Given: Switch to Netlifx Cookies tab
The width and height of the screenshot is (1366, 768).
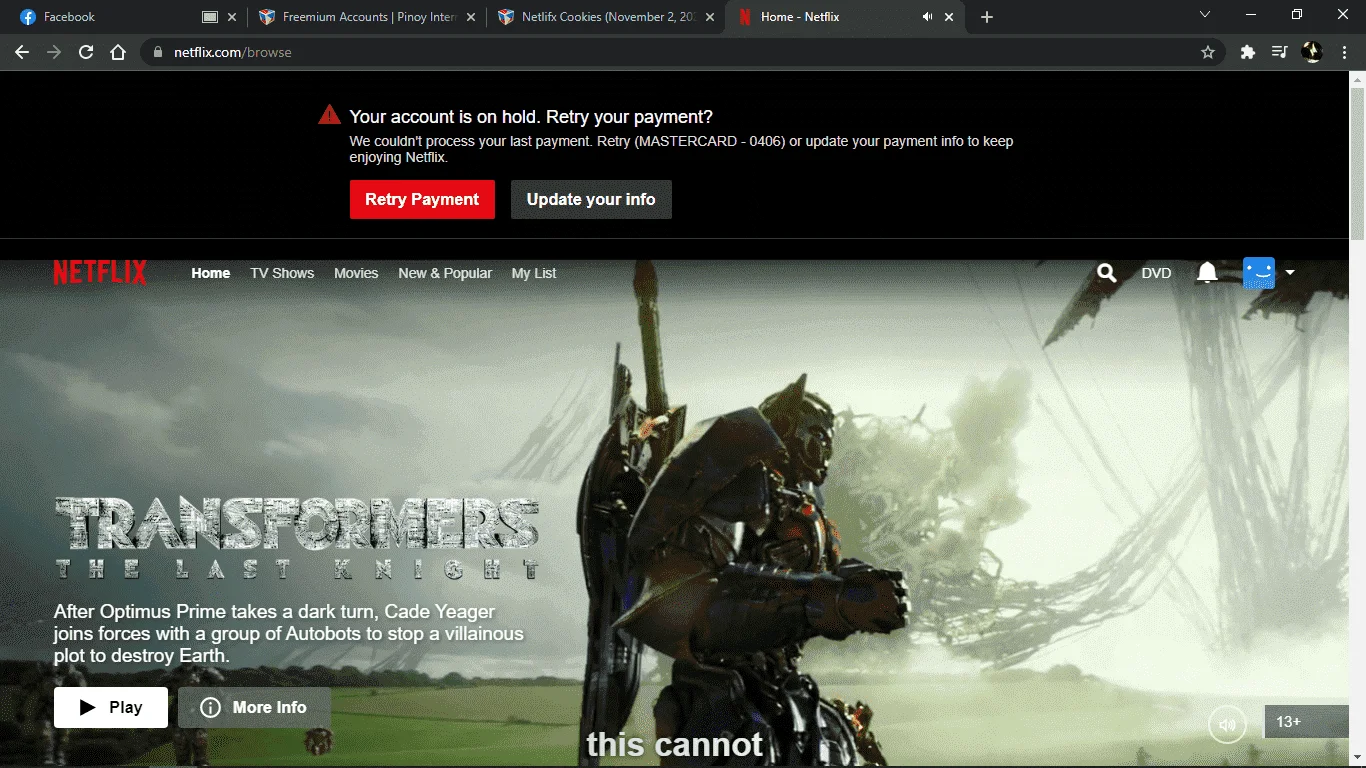Looking at the screenshot, I should coord(606,17).
